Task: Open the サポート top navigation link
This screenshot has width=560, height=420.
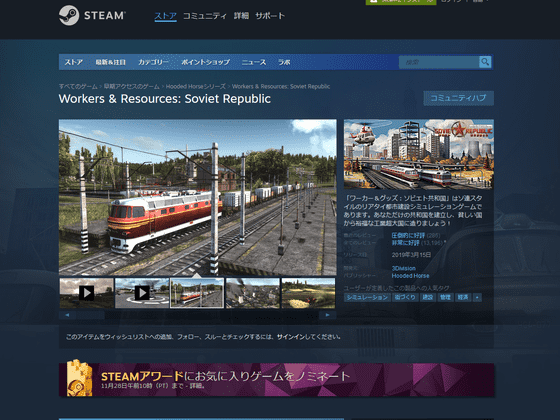Action: click(270, 16)
